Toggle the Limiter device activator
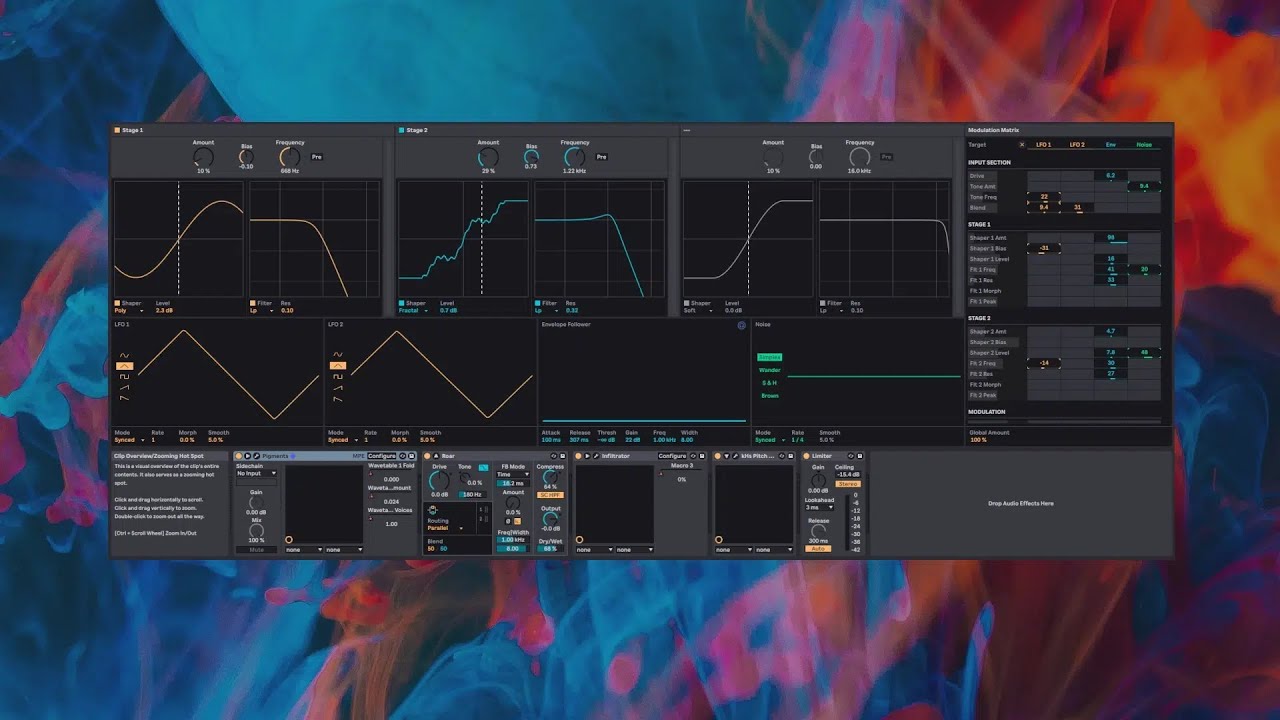This screenshot has height=720, width=1280. click(806, 456)
